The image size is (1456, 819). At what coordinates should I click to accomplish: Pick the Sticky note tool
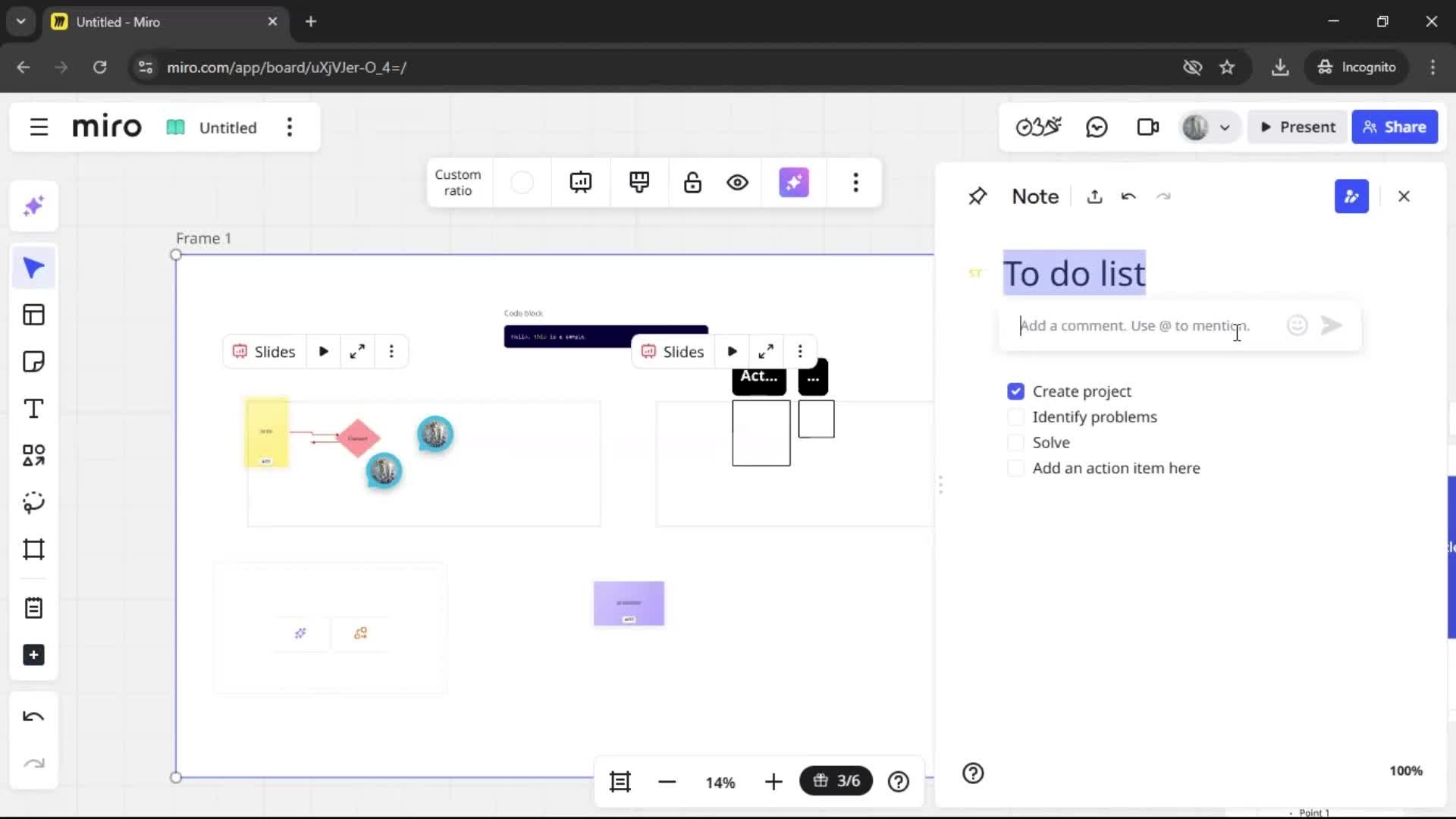(33, 362)
